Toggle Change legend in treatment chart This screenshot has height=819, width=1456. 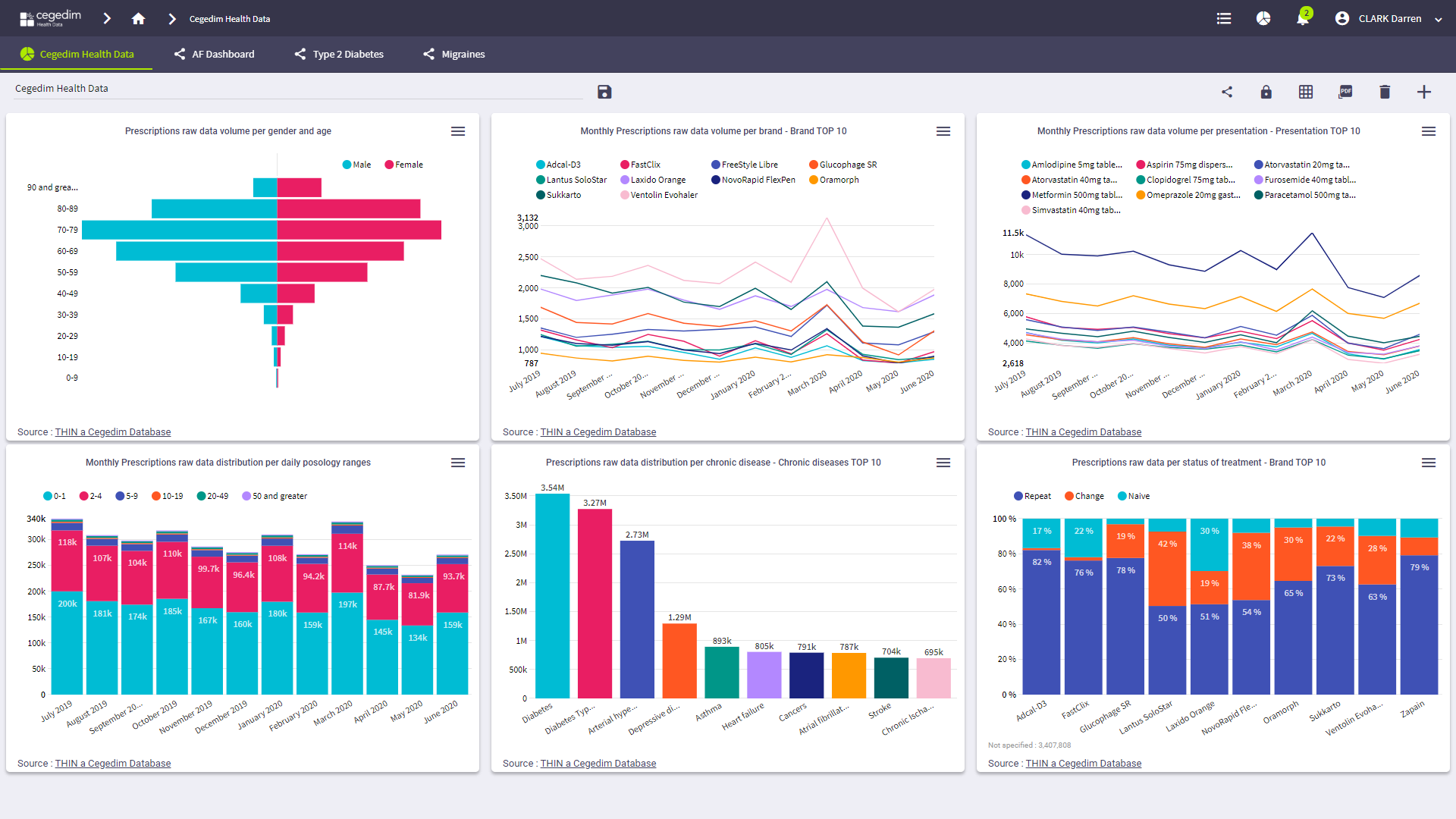1084,496
